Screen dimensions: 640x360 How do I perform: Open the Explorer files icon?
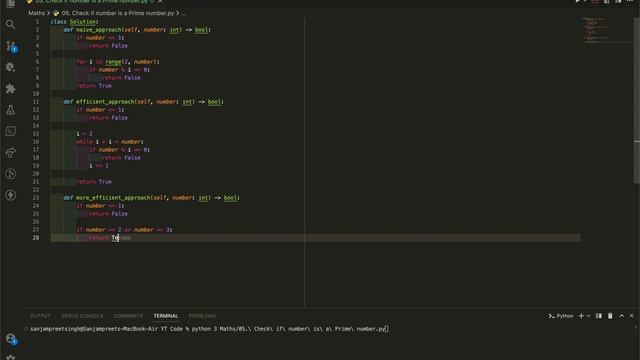(11, 4)
